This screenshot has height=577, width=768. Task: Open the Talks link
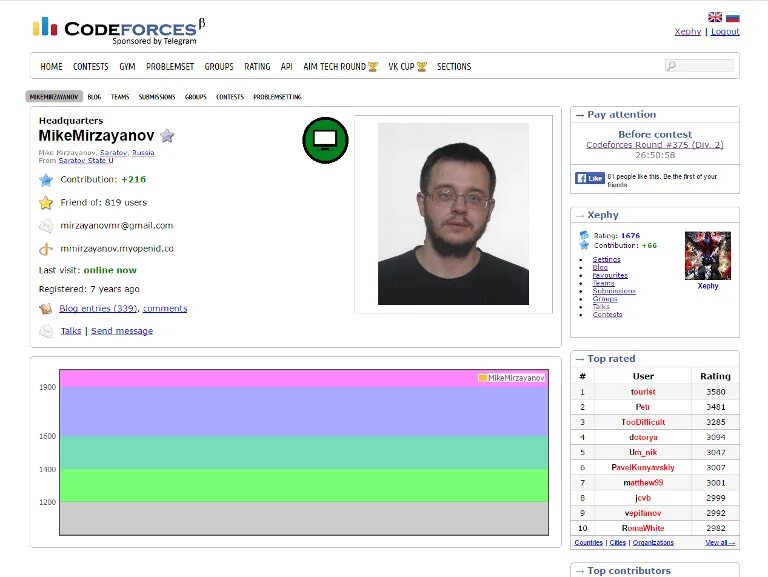[x=71, y=331]
